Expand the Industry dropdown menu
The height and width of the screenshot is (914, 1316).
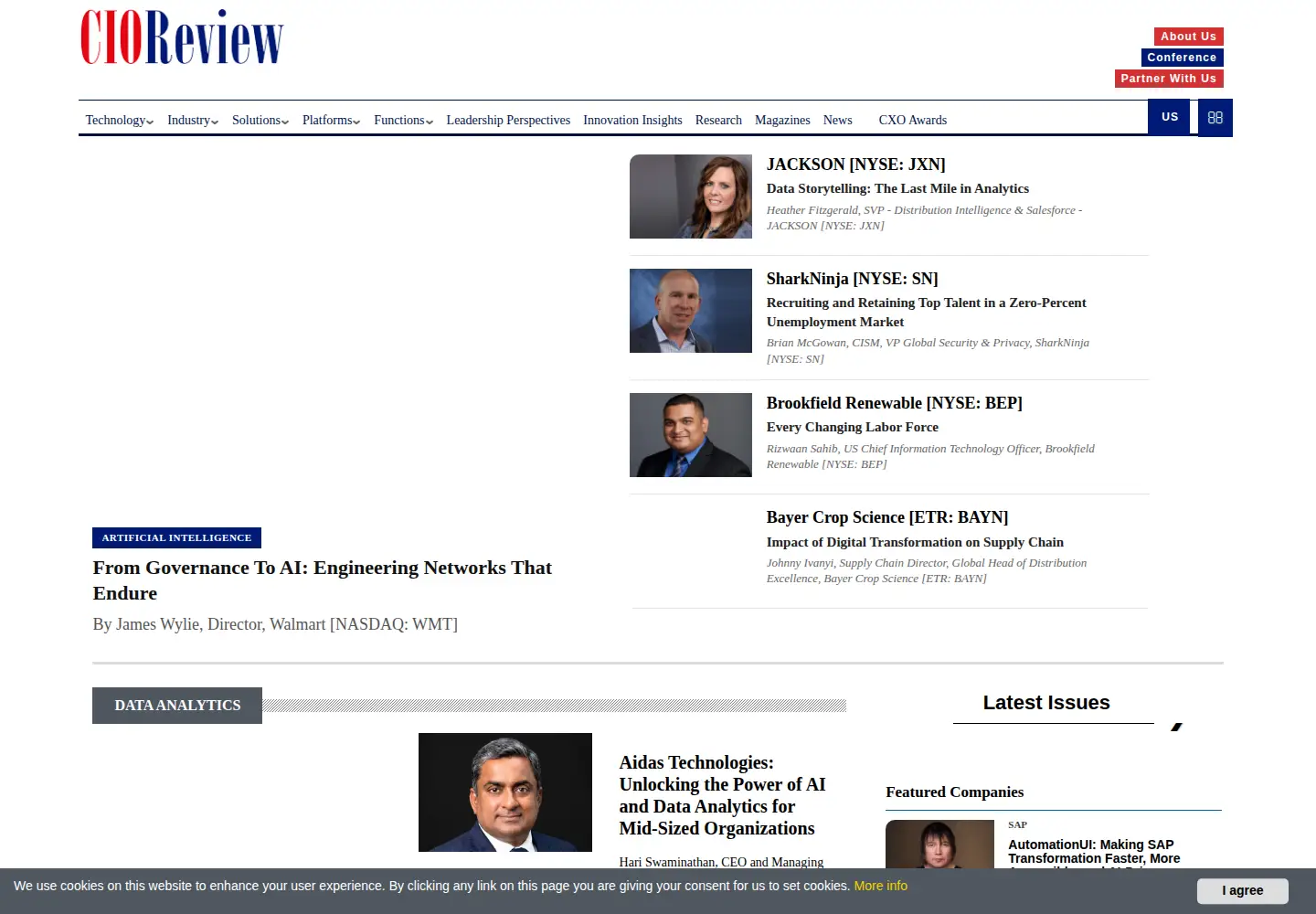click(193, 120)
